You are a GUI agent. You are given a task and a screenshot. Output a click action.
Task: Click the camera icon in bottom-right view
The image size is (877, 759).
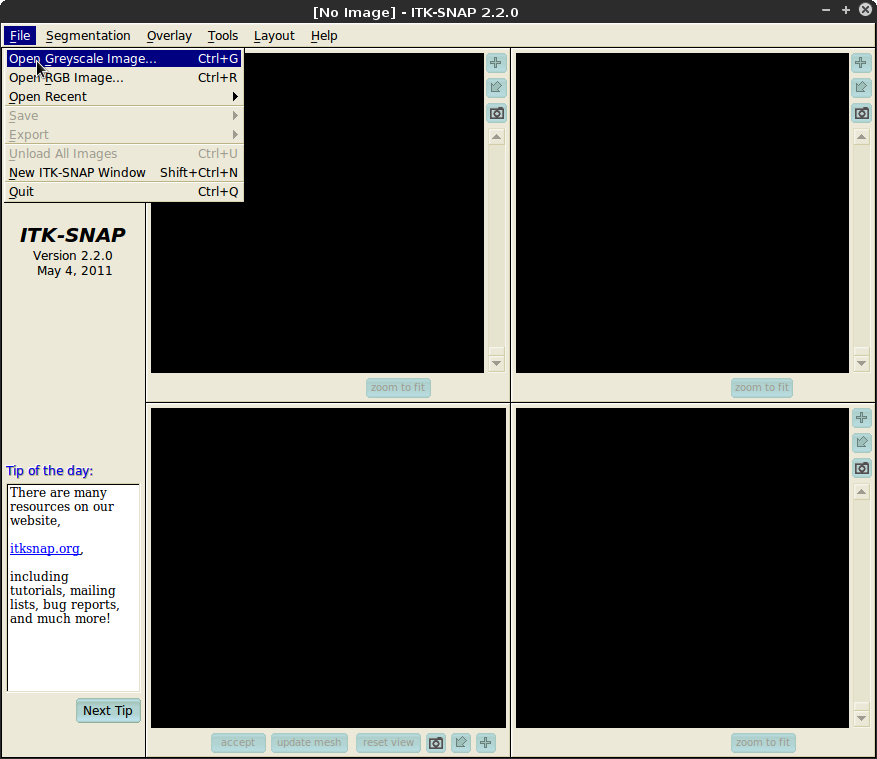tap(861, 468)
